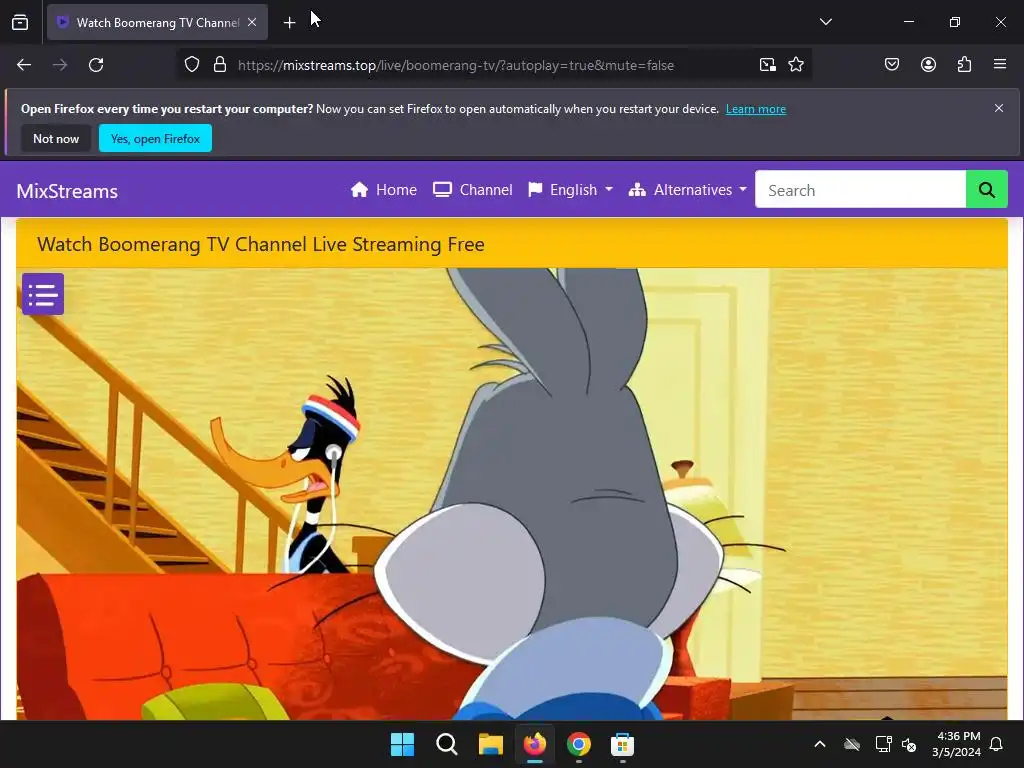
Task: Open the Windows Start menu
Action: pos(402,744)
